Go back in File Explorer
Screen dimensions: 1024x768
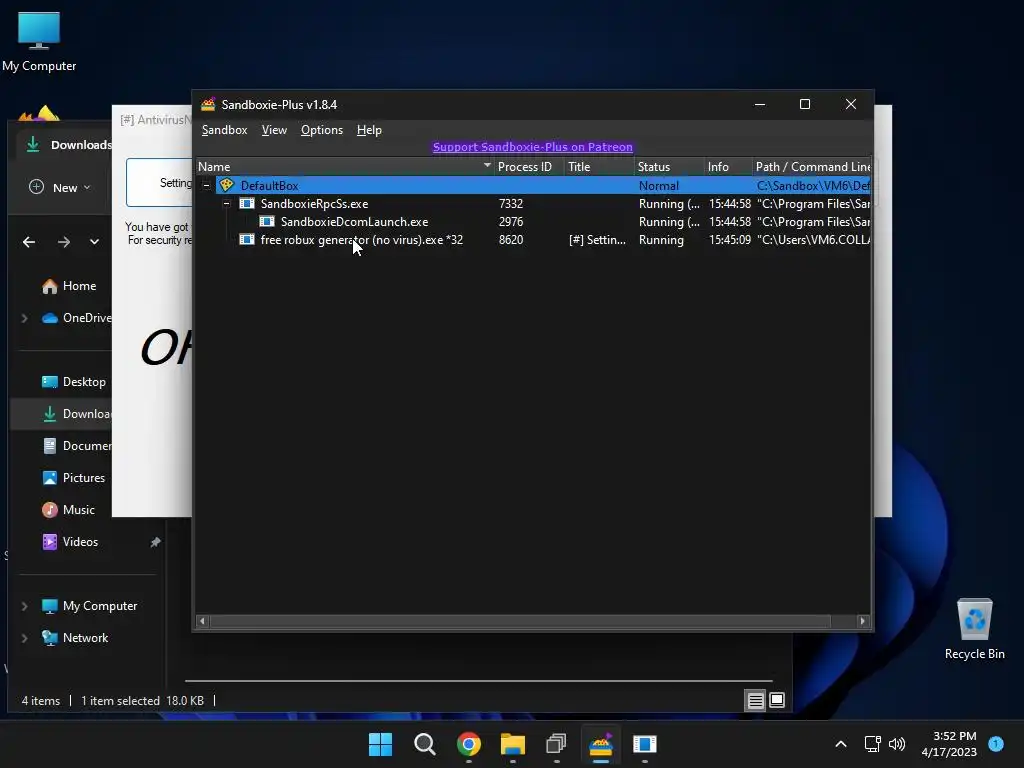29,242
